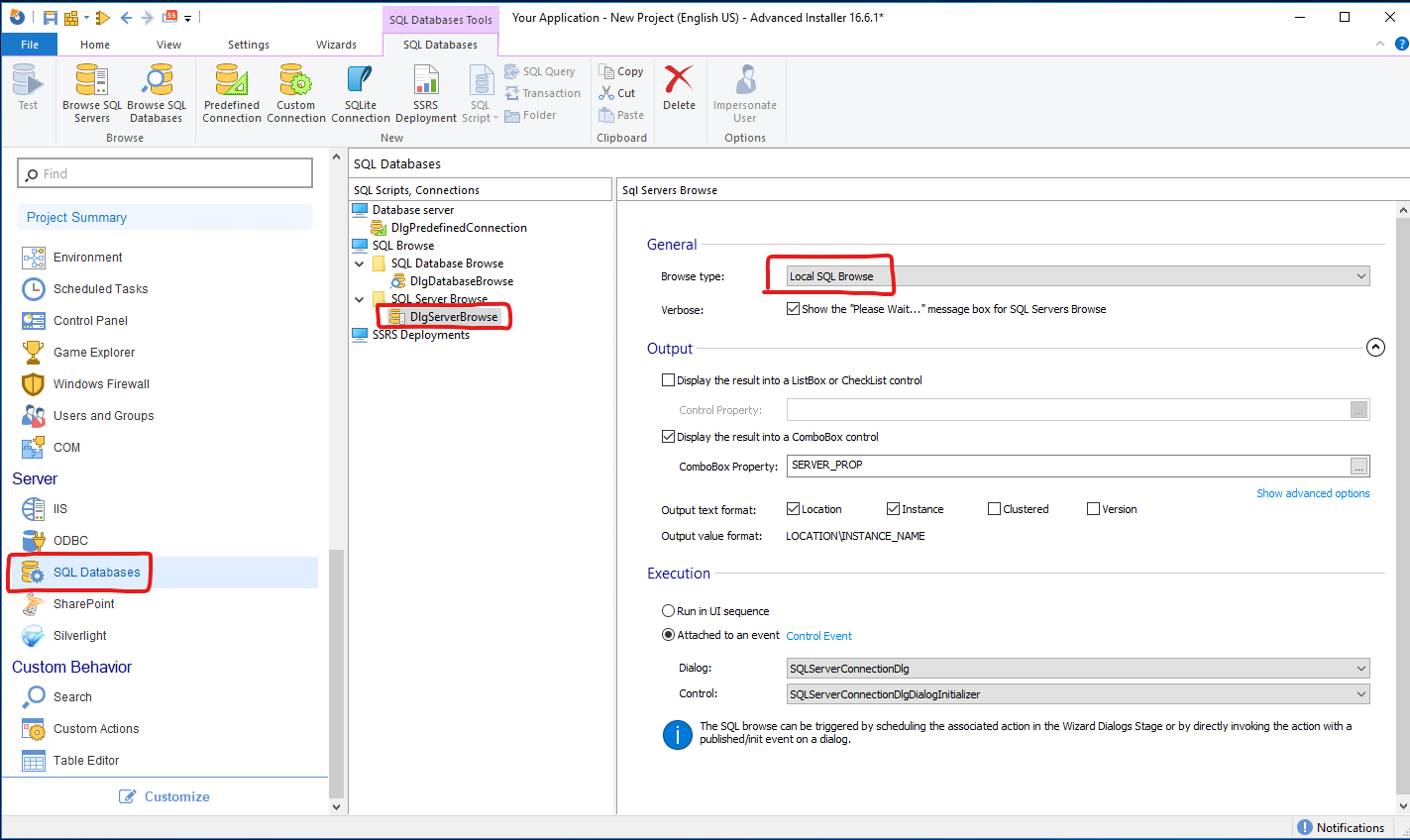Switch to the Settings ribbon tab
Screen dimensions: 1410x840
[248, 45]
